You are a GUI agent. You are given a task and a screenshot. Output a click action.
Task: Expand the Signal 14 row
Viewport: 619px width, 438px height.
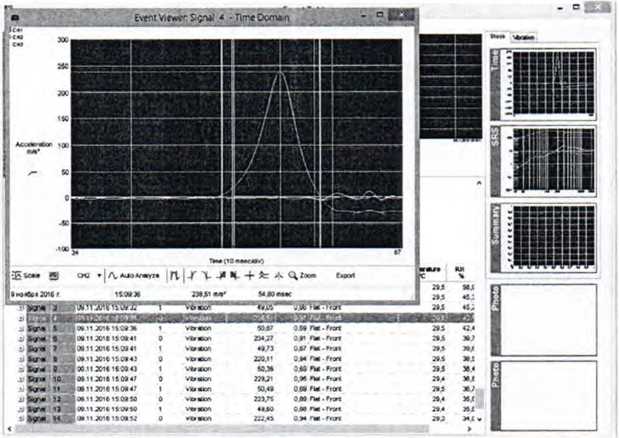coord(21,419)
